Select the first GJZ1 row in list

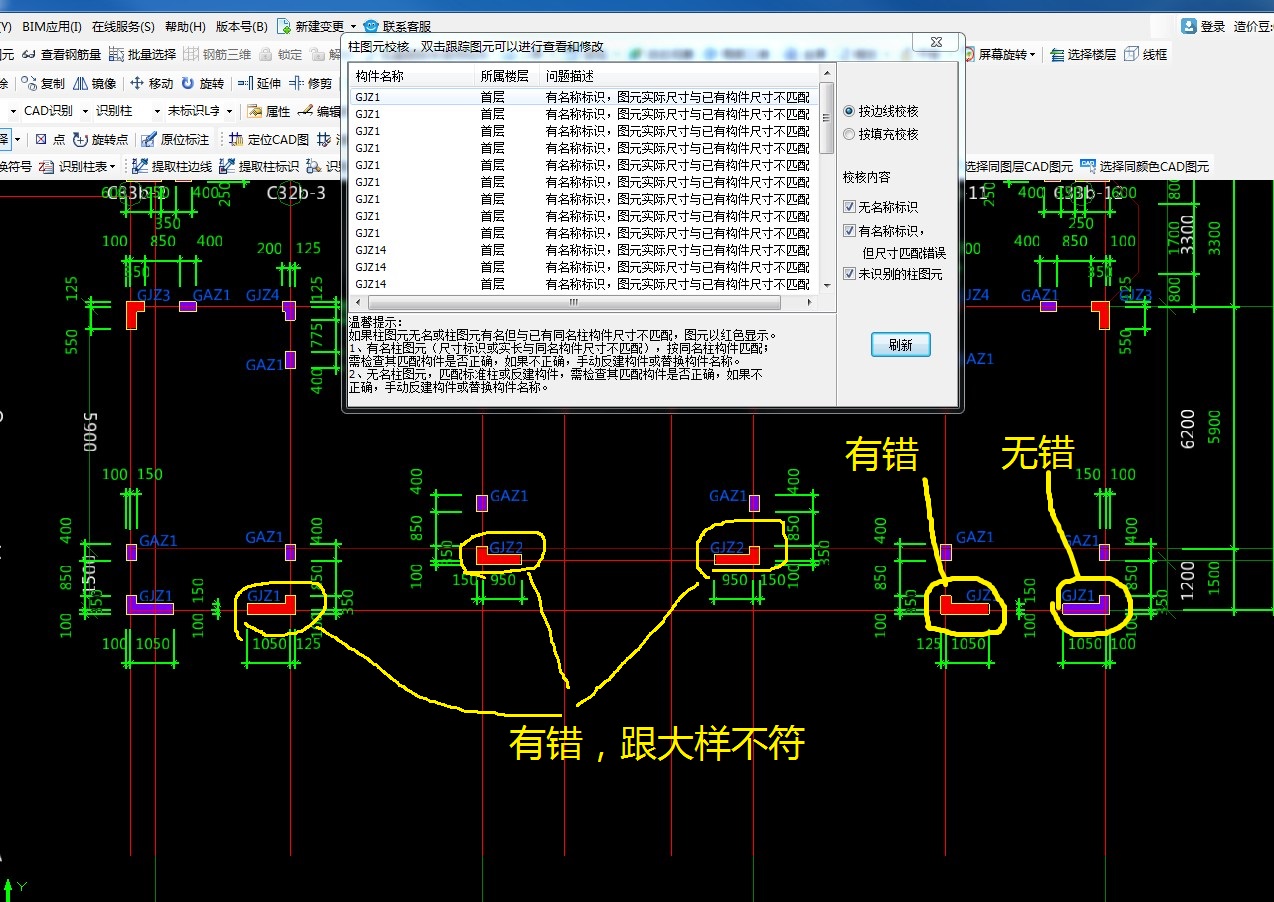click(x=584, y=97)
